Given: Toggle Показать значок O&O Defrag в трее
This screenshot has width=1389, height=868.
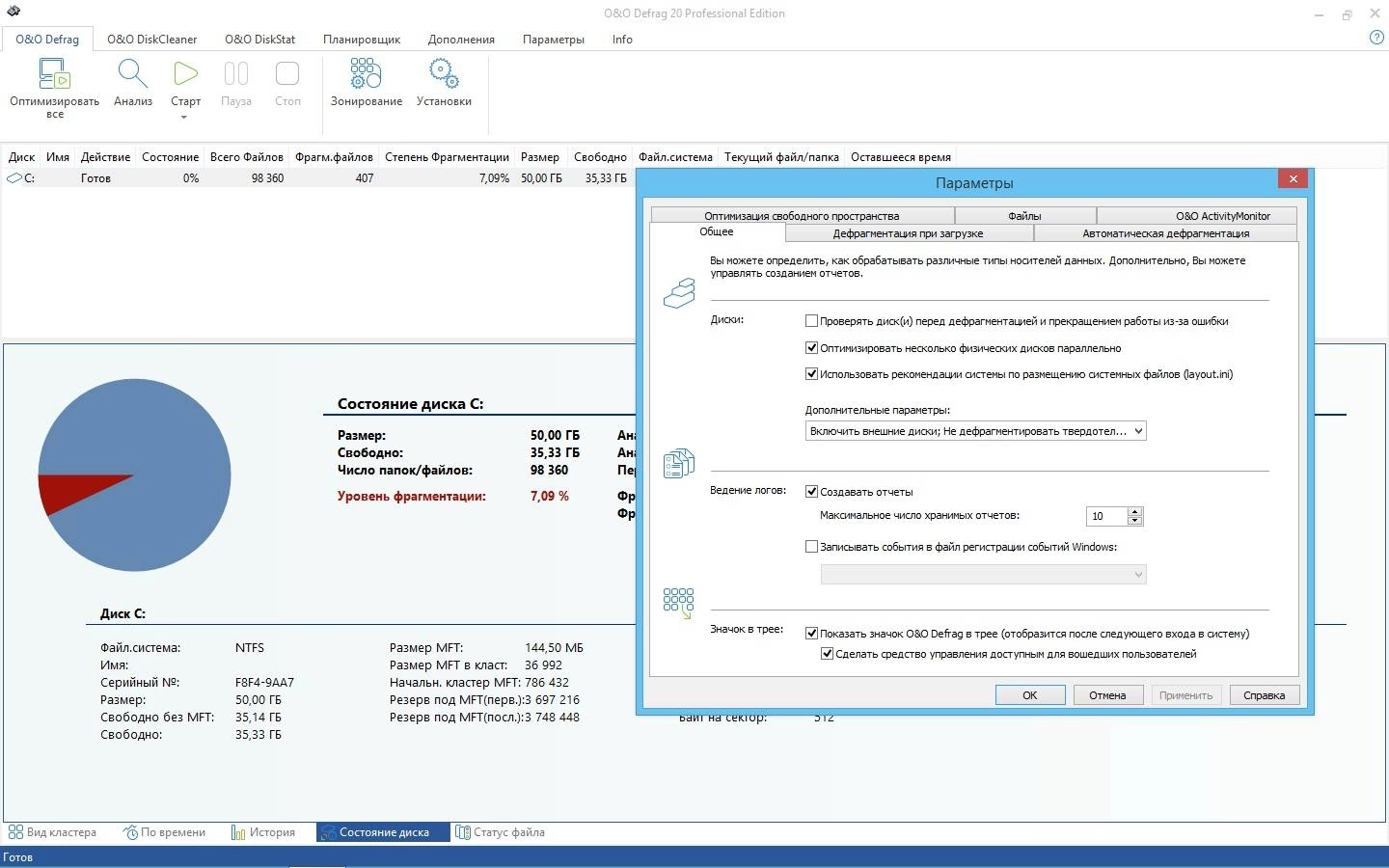Looking at the screenshot, I should tap(811, 634).
